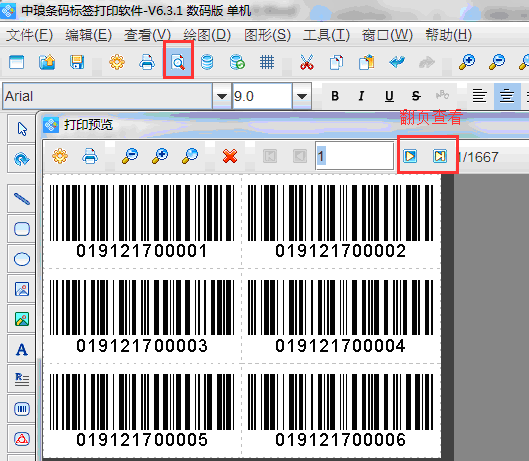Image resolution: width=529 pixels, height=461 pixels.
Task: Click the disabled previous page button
Action: click(300, 156)
